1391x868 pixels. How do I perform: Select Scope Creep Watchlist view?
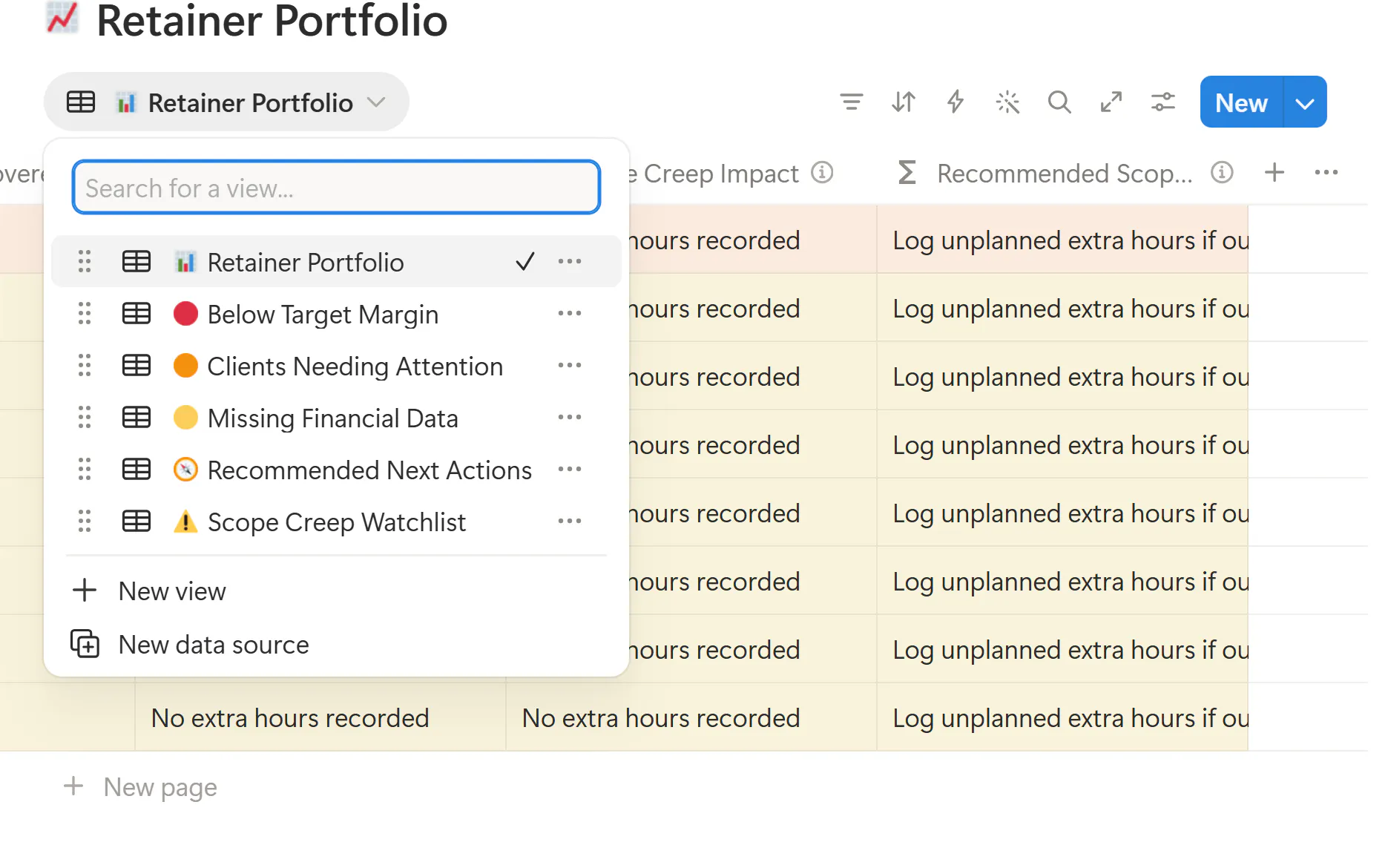pyautogui.click(x=336, y=522)
